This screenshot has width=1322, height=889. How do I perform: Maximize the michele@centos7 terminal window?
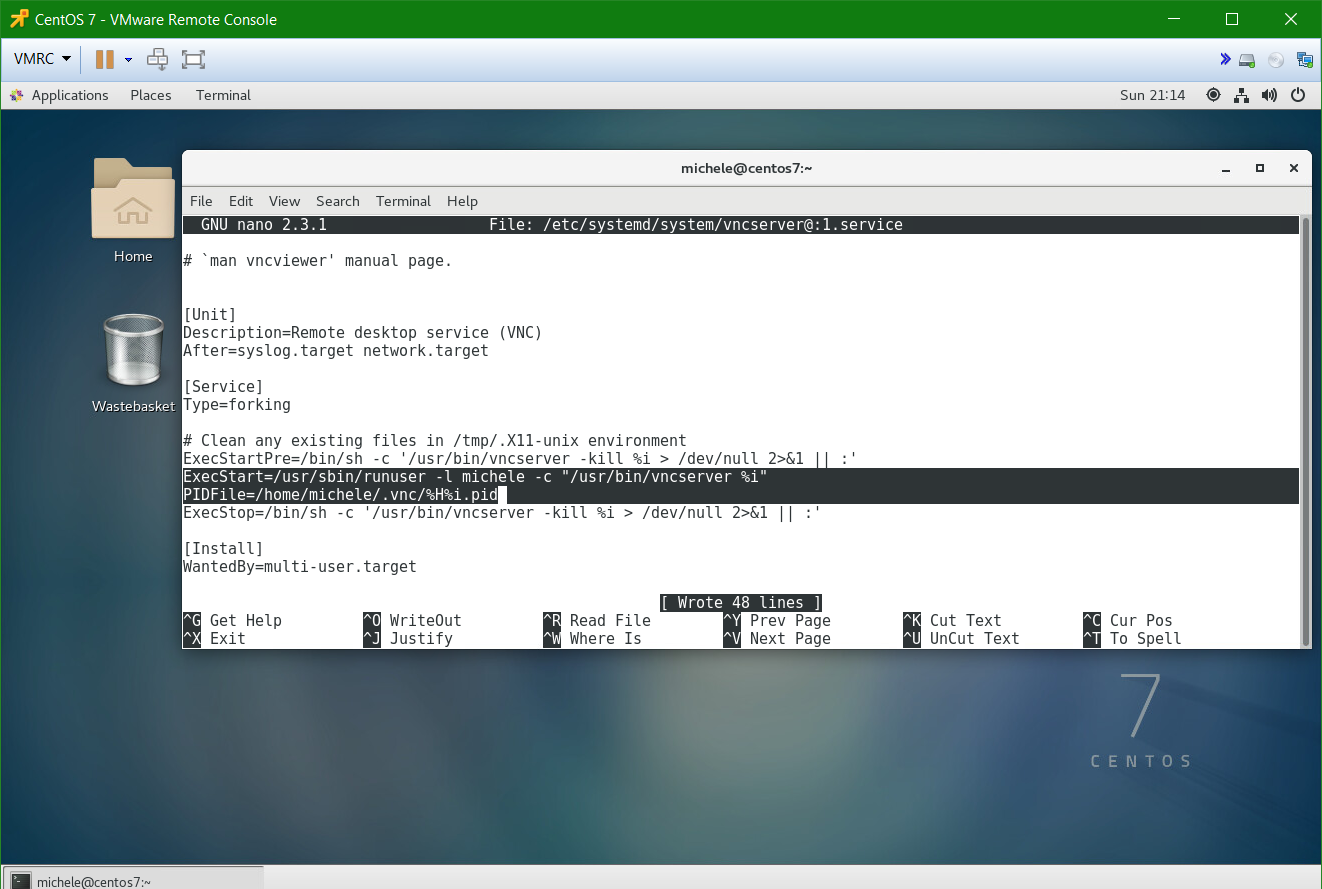1260,168
